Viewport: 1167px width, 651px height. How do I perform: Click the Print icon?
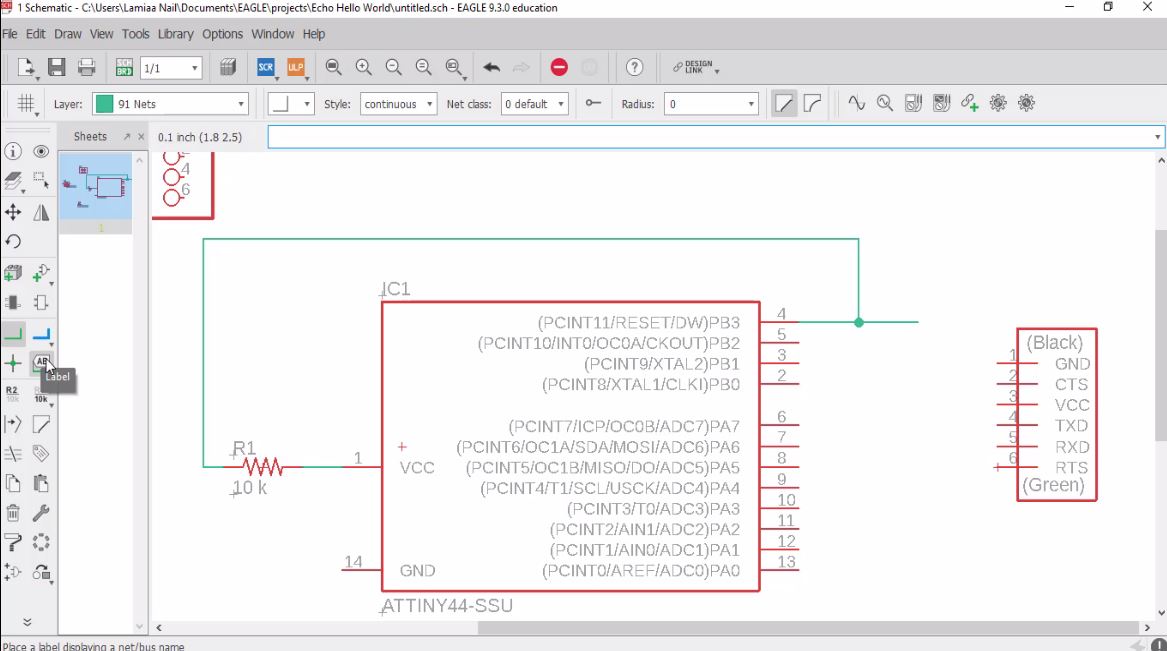(x=86, y=67)
